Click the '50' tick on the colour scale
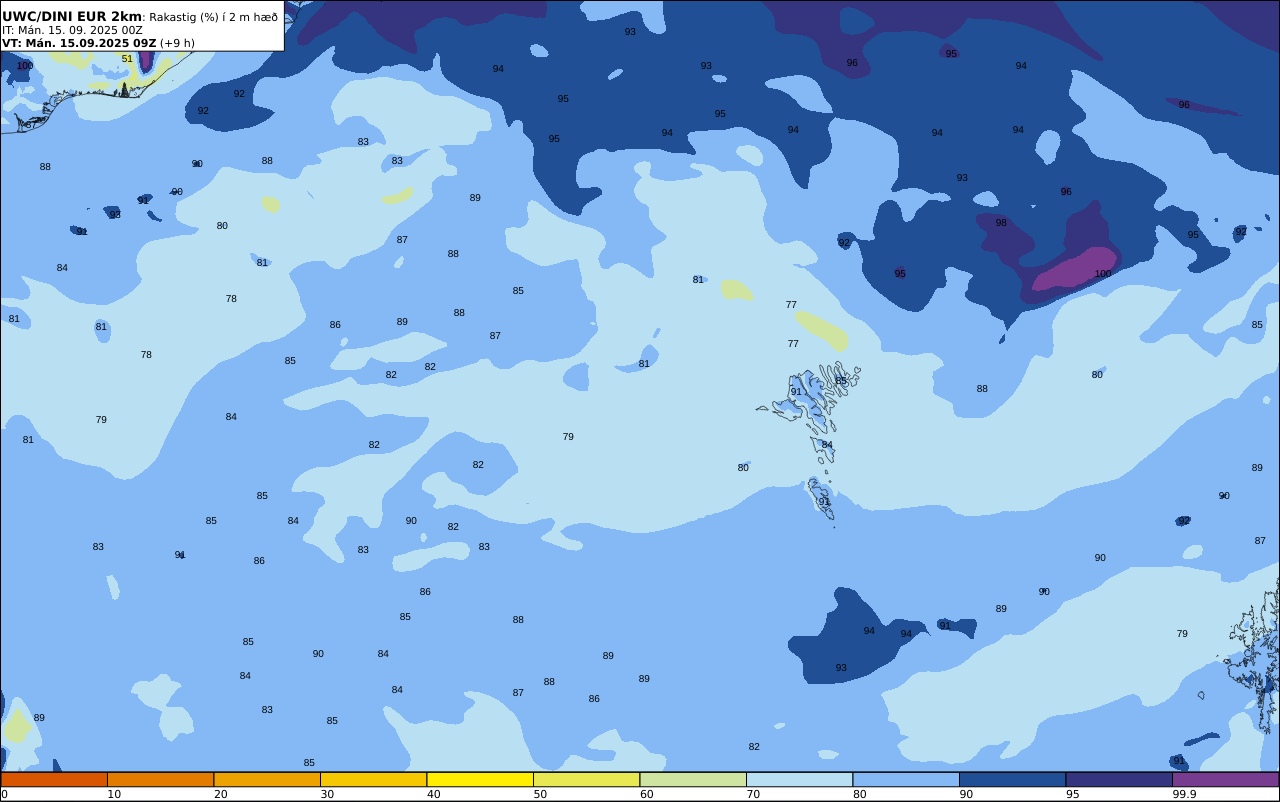The width and height of the screenshot is (1280, 802). click(540, 794)
